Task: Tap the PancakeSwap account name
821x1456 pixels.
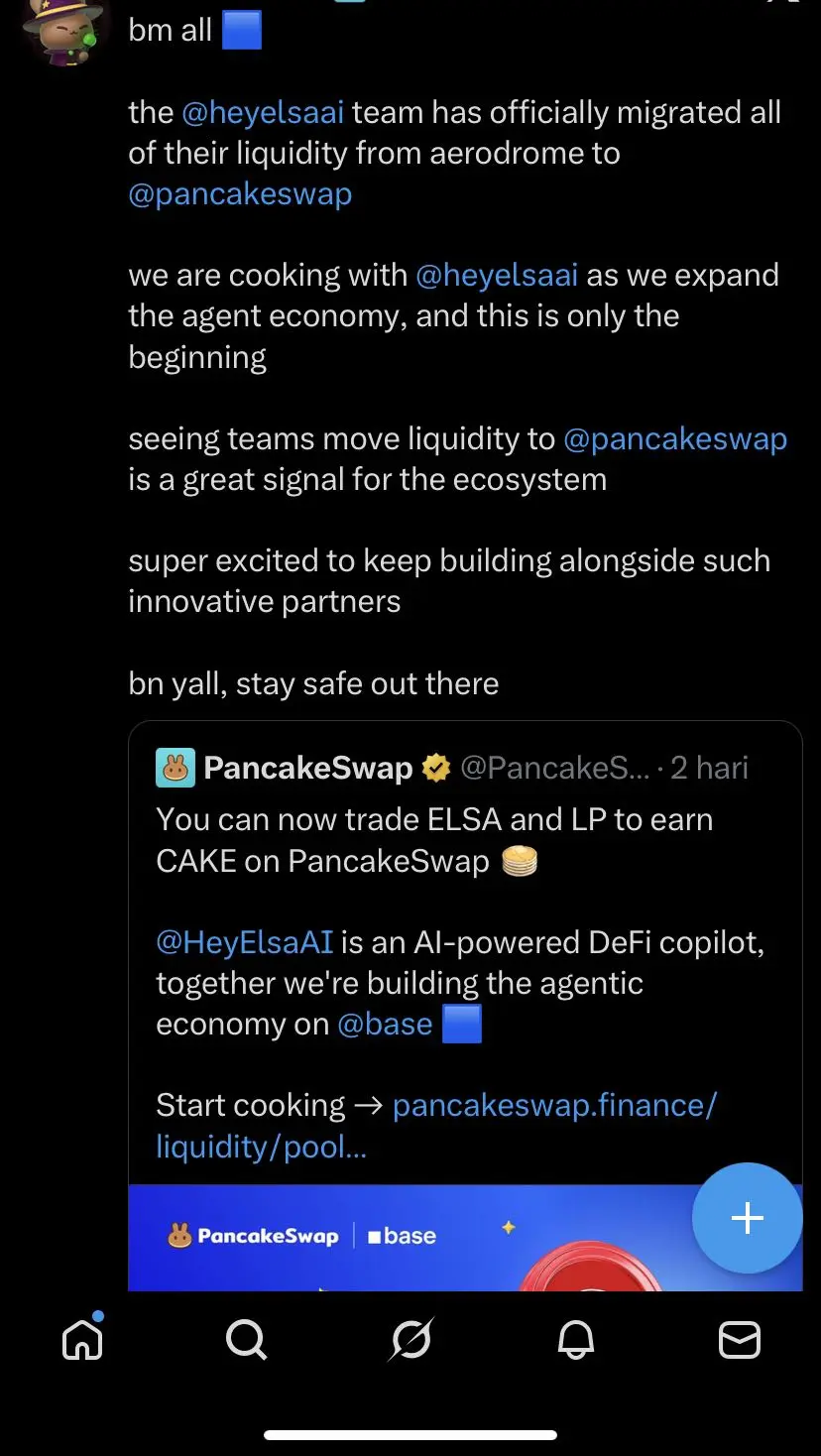Action: pos(307,768)
